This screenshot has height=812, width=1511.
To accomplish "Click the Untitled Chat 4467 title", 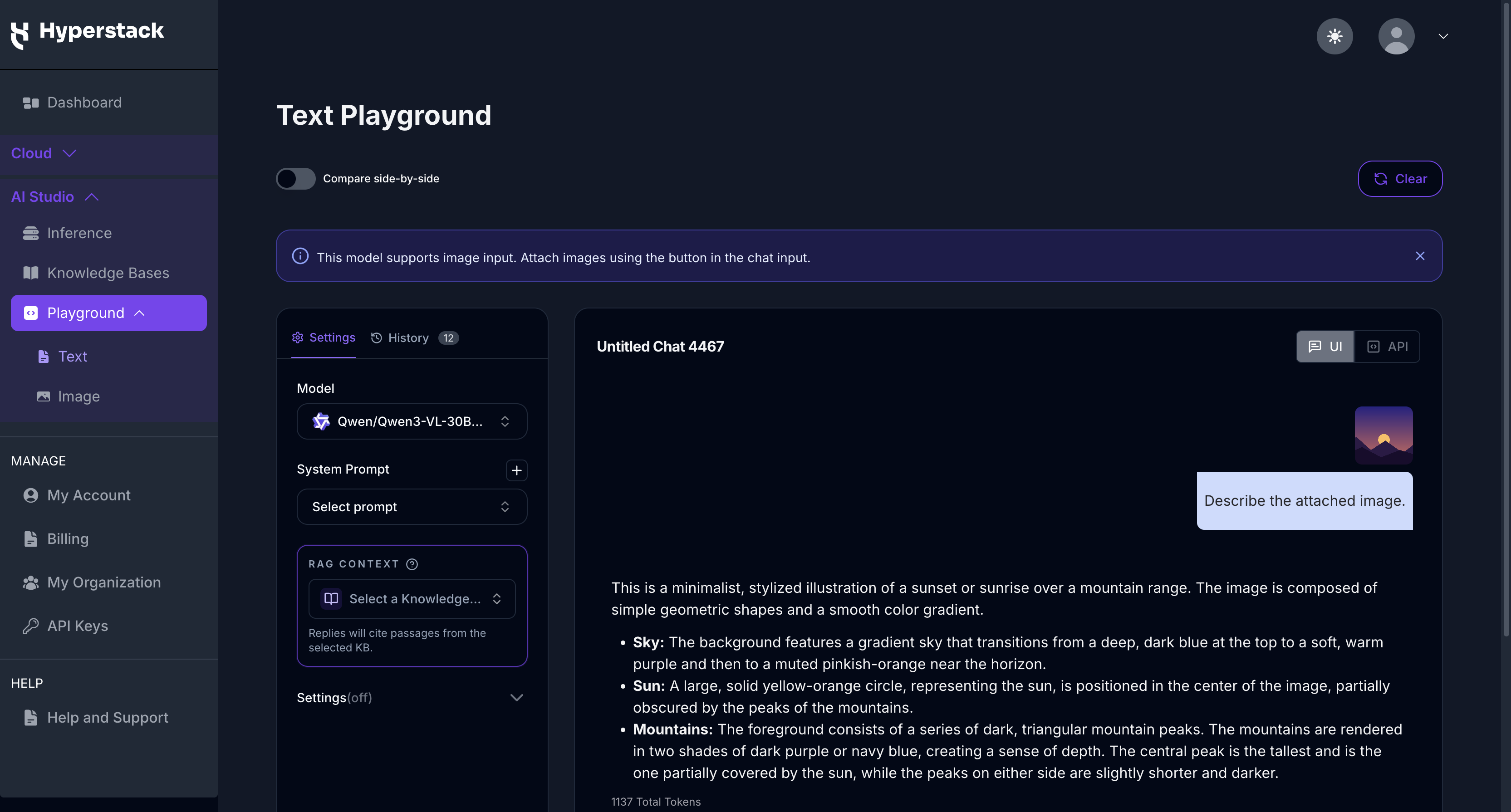I will 661,347.
